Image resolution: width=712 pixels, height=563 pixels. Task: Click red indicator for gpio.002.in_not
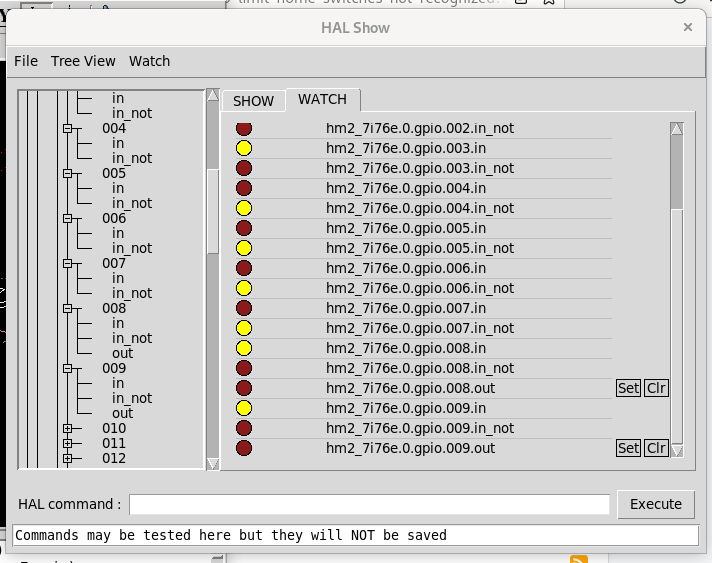pyautogui.click(x=243, y=128)
